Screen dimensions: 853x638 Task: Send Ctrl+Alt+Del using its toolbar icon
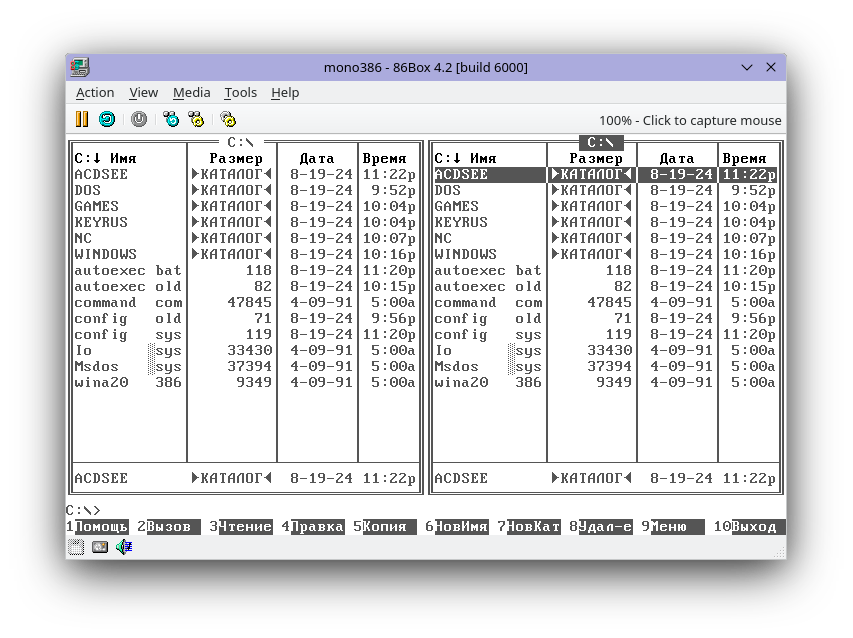click(171, 119)
